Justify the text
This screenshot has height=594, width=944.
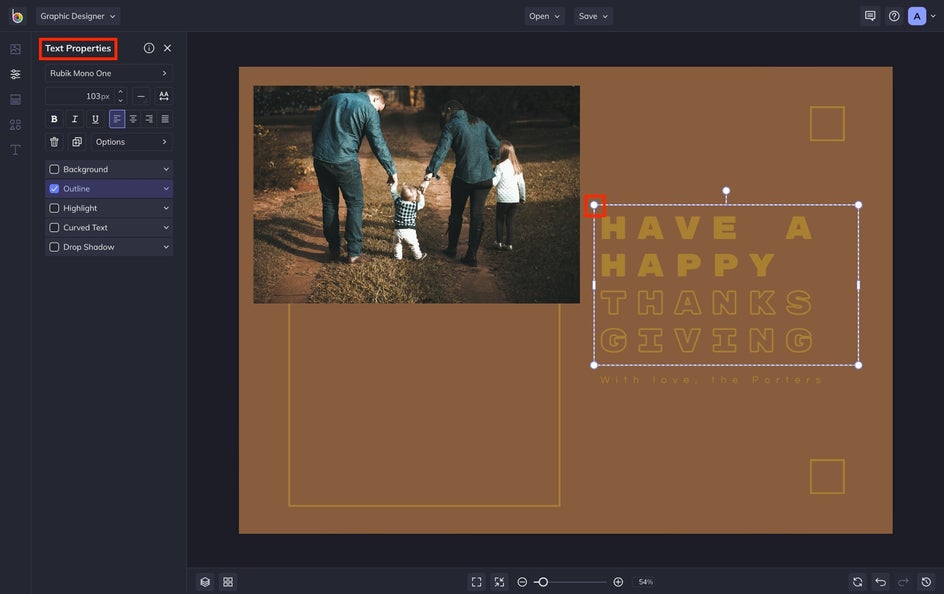[165, 119]
